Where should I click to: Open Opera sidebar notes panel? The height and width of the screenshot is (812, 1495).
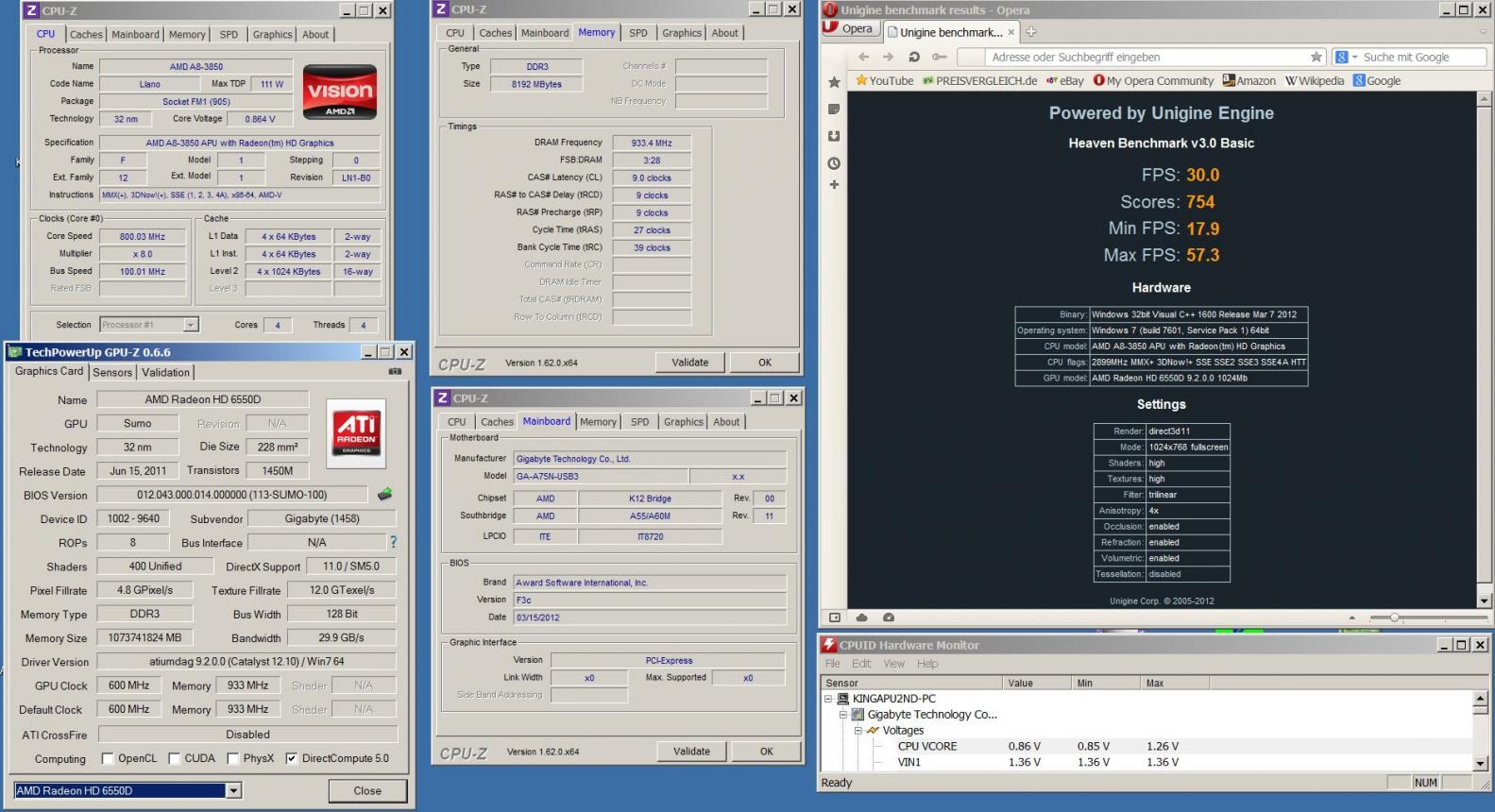pos(834,110)
